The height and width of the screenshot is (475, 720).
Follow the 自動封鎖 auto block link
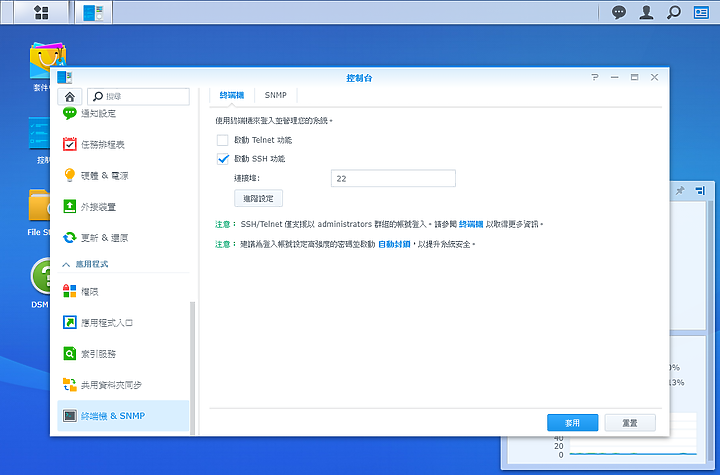394,244
